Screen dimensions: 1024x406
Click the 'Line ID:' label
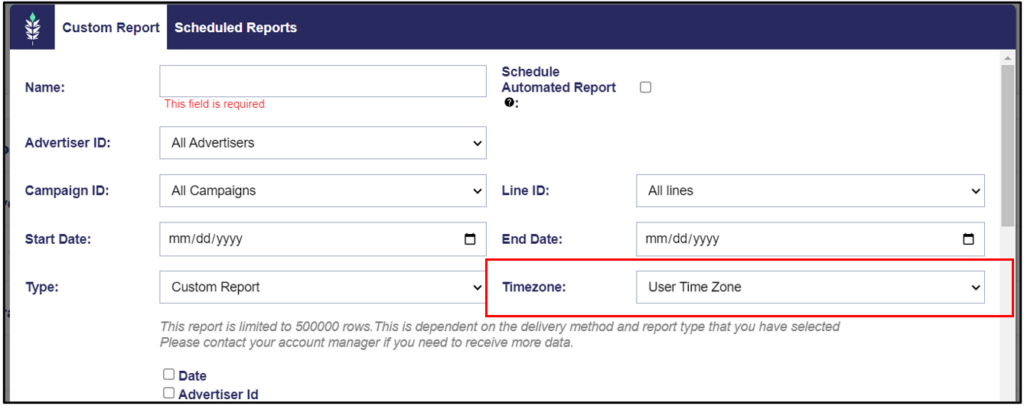(525, 191)
